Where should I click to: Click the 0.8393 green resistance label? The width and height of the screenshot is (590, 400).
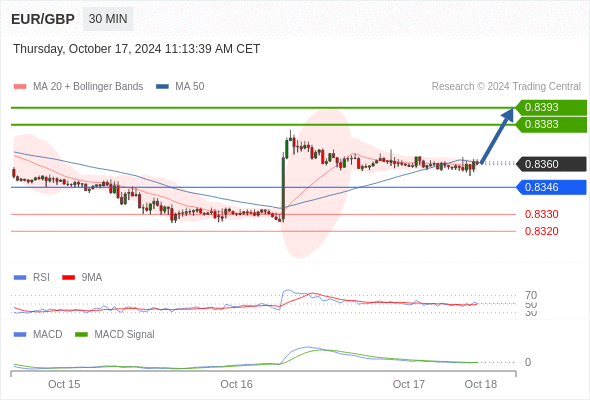[551, 108]
